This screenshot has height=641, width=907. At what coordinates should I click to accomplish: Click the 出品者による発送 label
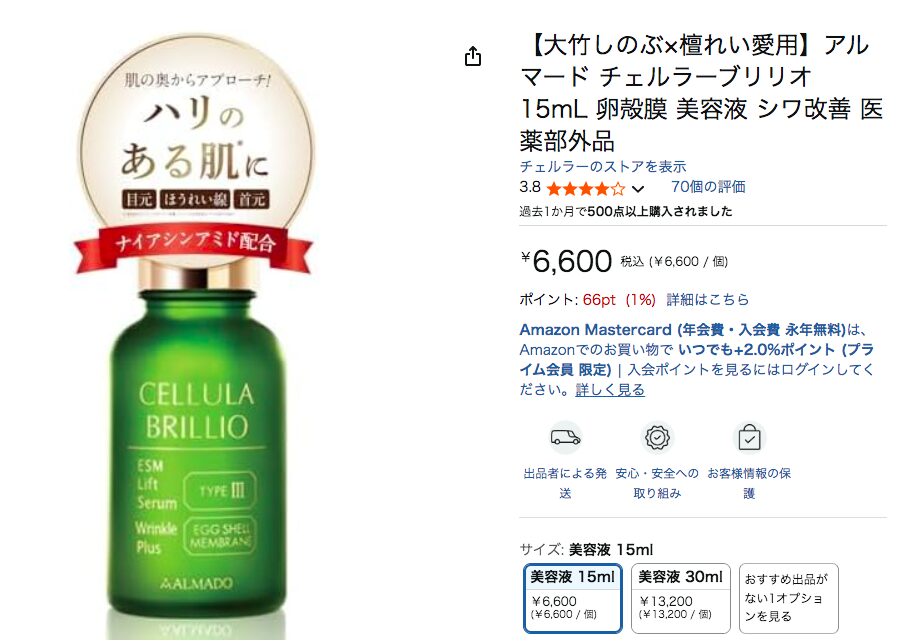tap(565, 483)
